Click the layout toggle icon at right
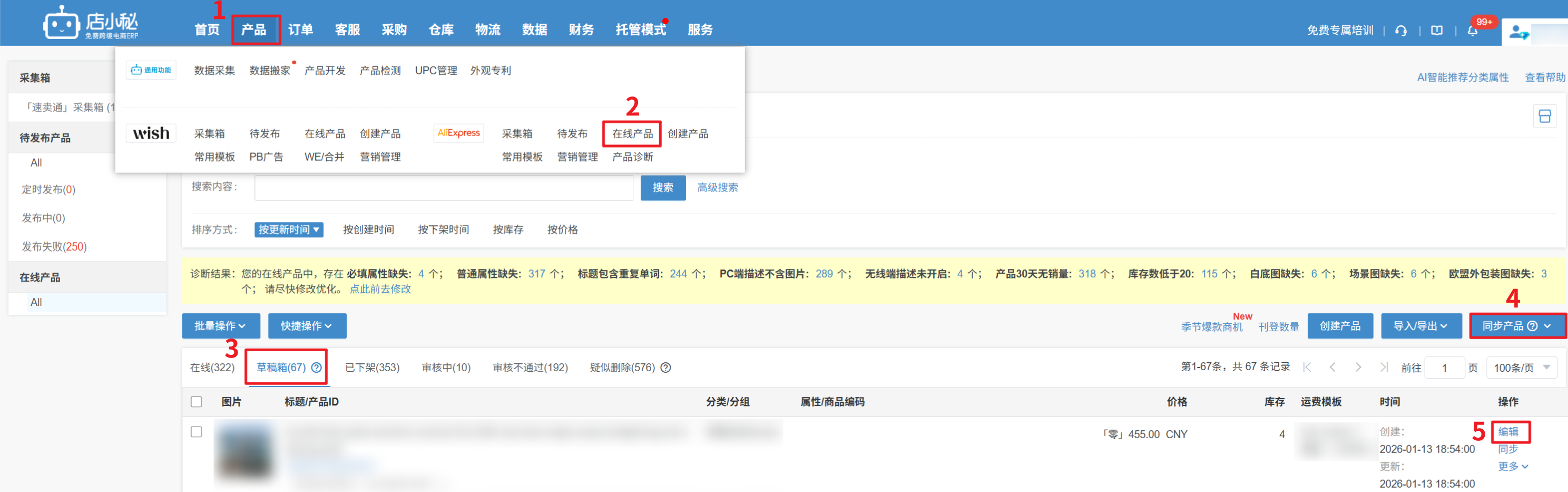This screenshot has height=492, width=1568. (1544, 117)
